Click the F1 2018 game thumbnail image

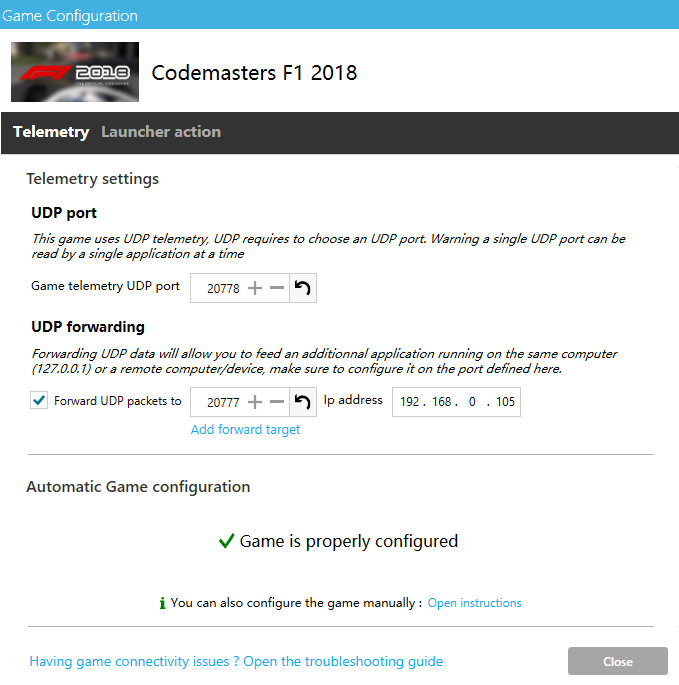click(x=75, y=72)
